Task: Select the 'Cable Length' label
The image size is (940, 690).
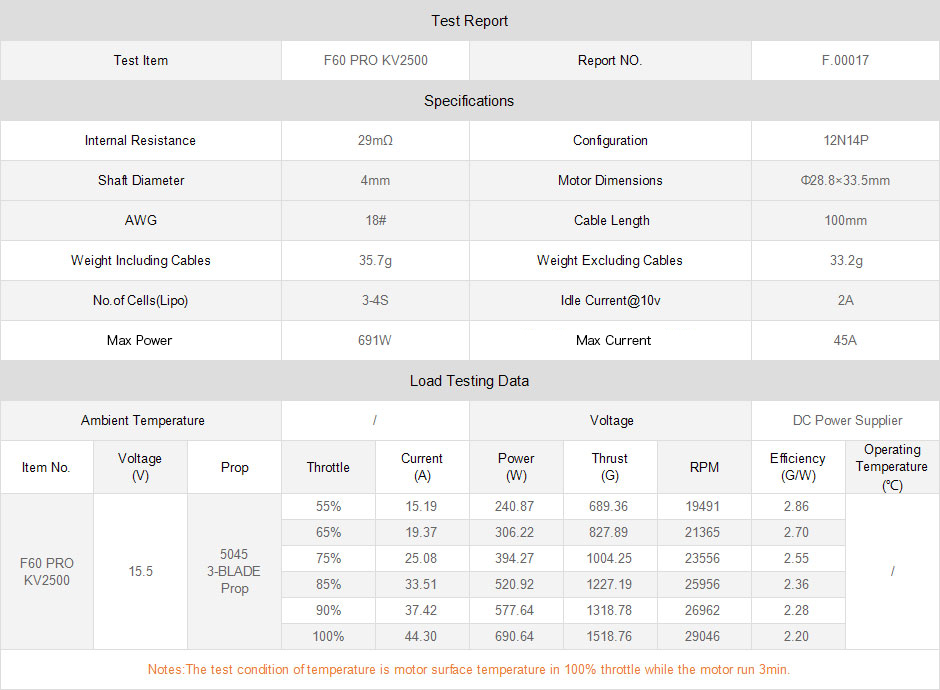Action: point(611,221)
